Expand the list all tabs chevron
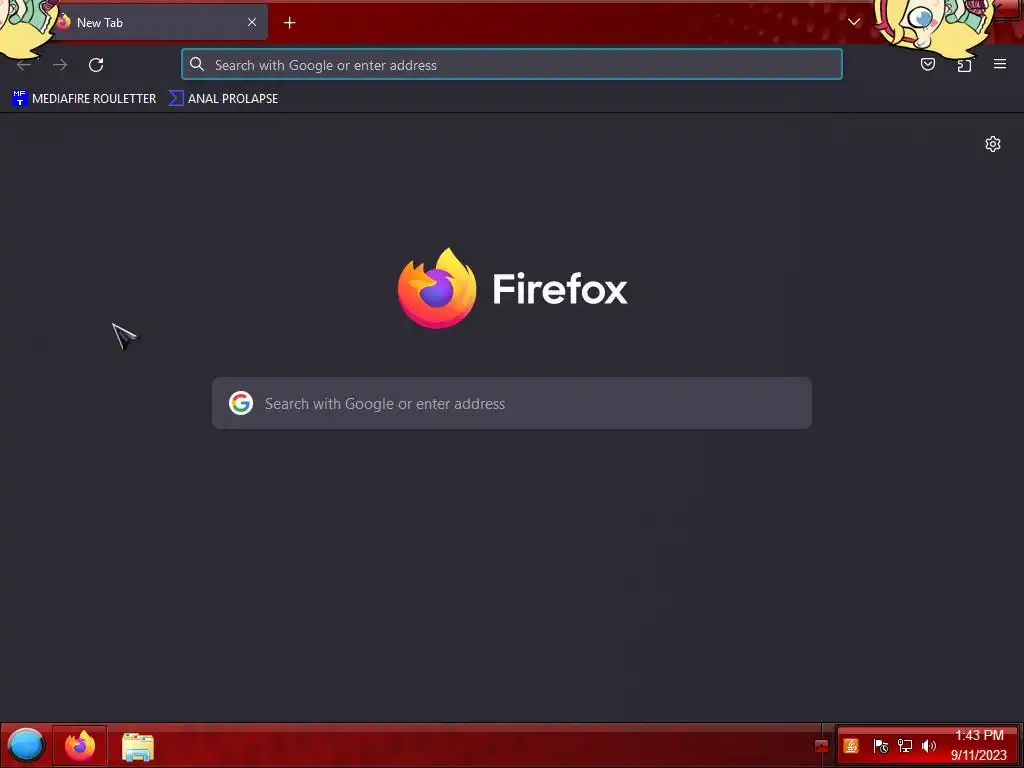Viewport: 1024px width, 768px height. [854, 22]
